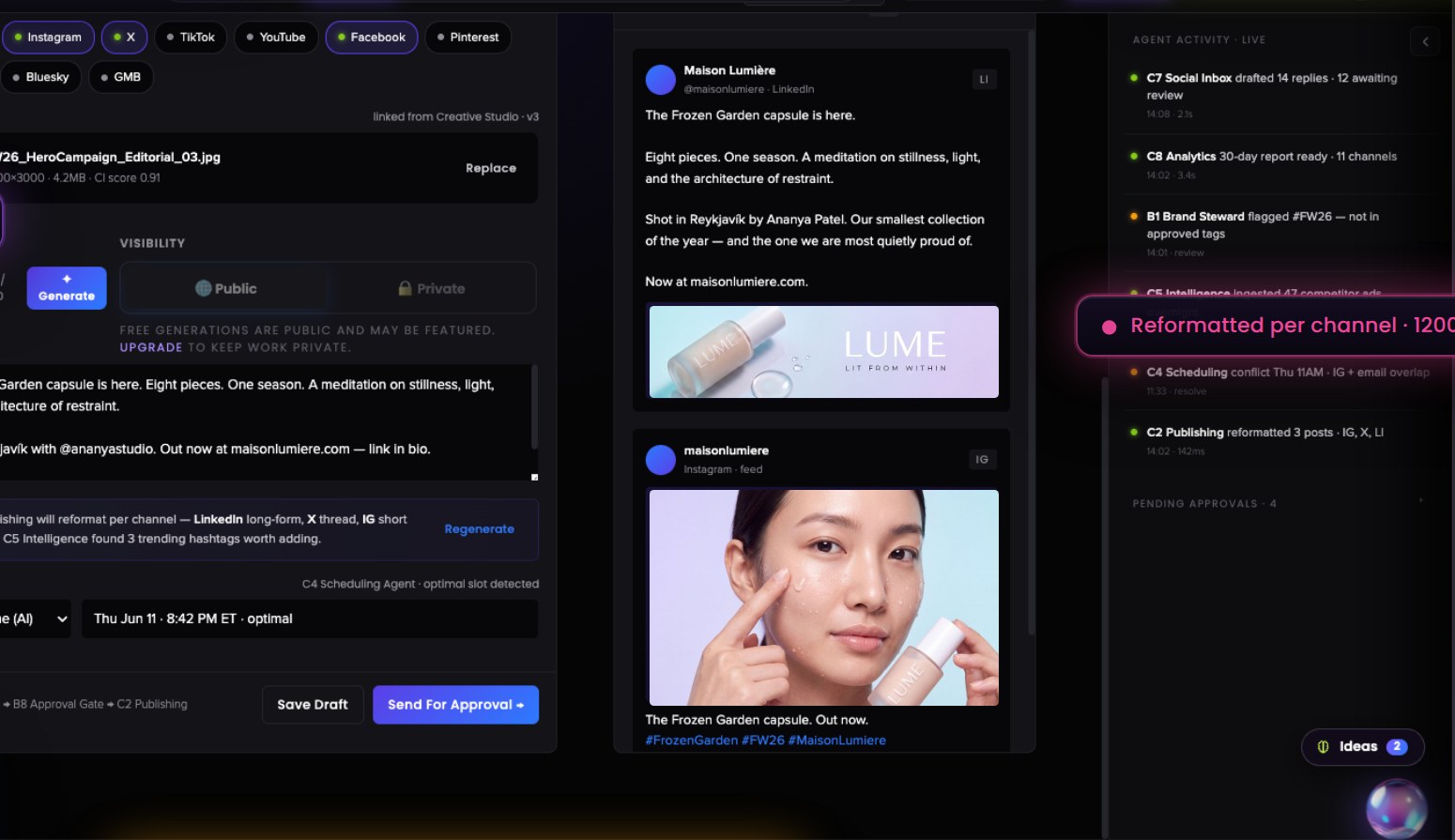Save the post as draft
Viewport: 1455px width, 840px height.
[313, 705]
